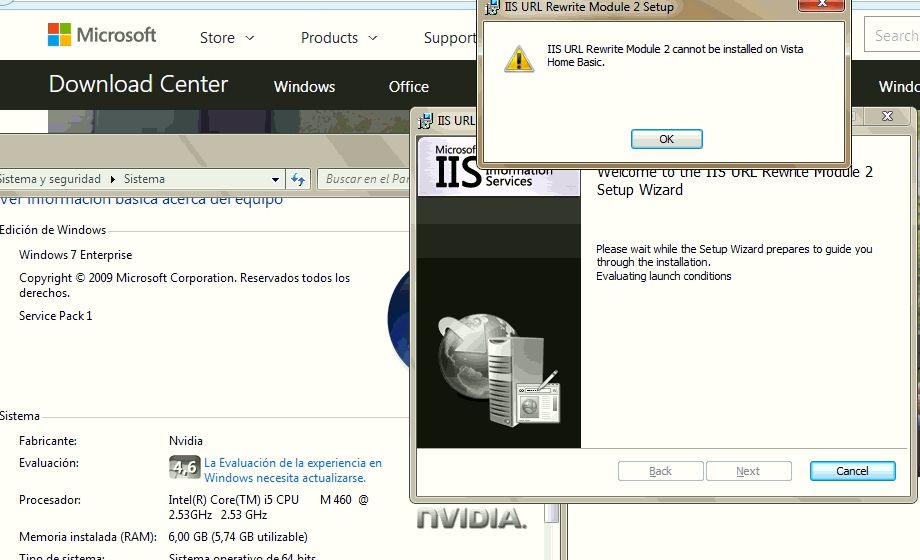Click the installer icon in the error dialog title bar

pyautogui.click(x=492, y=7)
